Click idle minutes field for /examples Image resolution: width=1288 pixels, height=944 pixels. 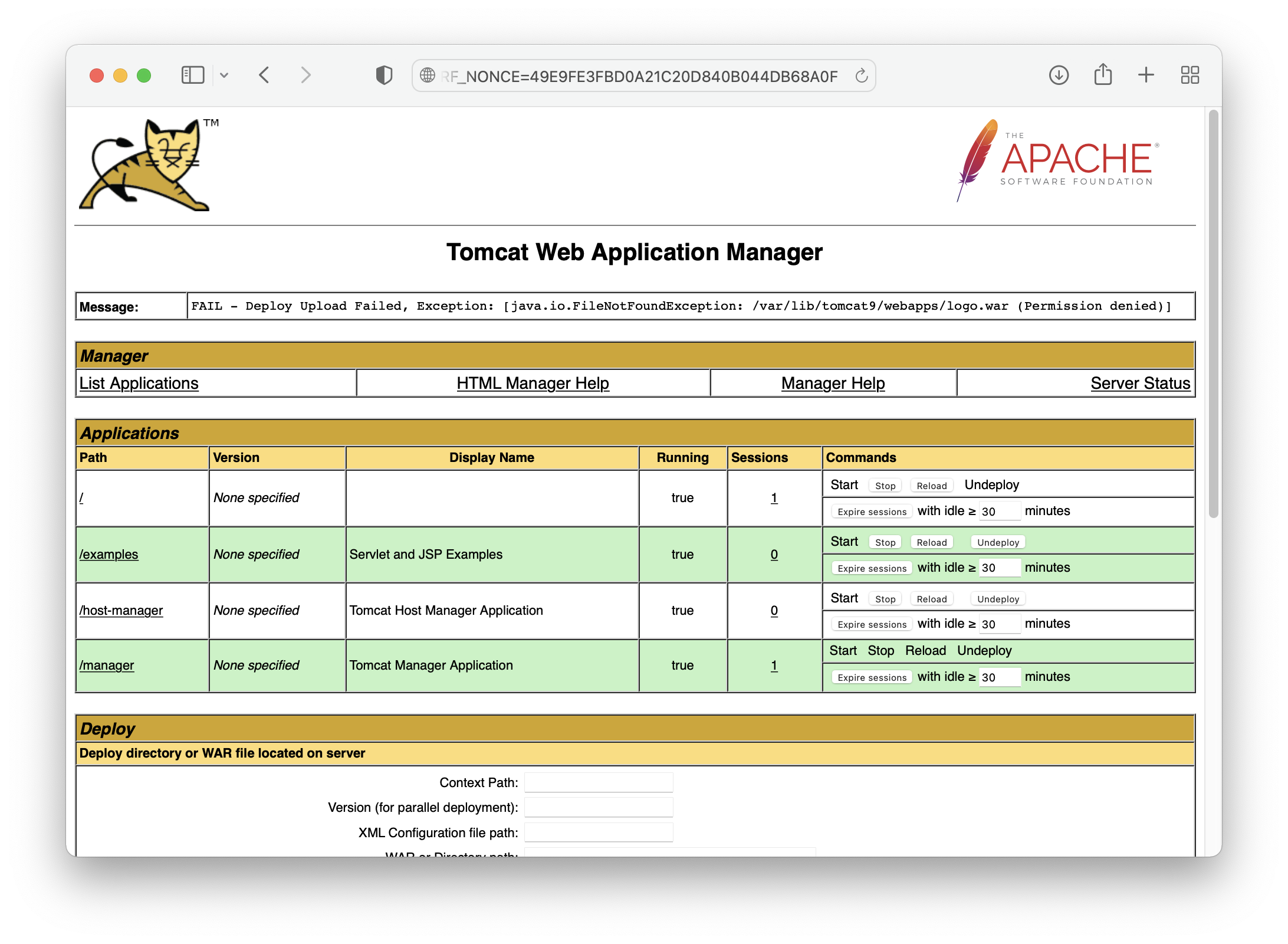(x=999, y=568)
